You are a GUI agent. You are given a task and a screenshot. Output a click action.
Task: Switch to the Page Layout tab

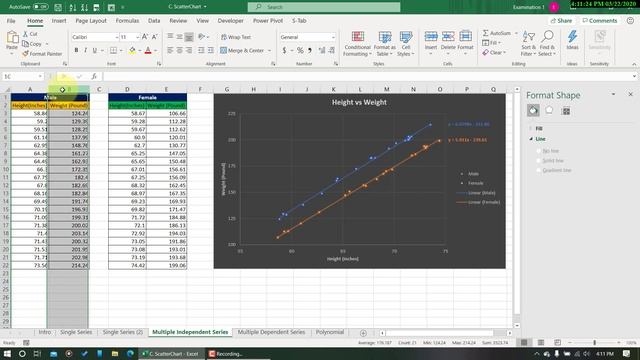[91, 20]
